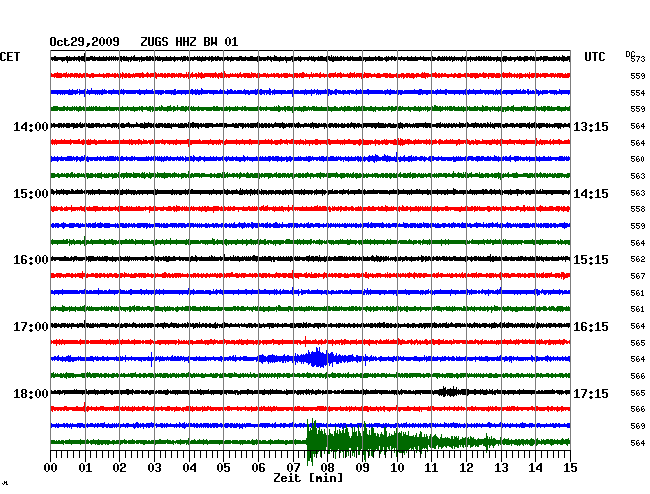
Task: Click the CET timezone label
Action: click(x=10, y=57)
